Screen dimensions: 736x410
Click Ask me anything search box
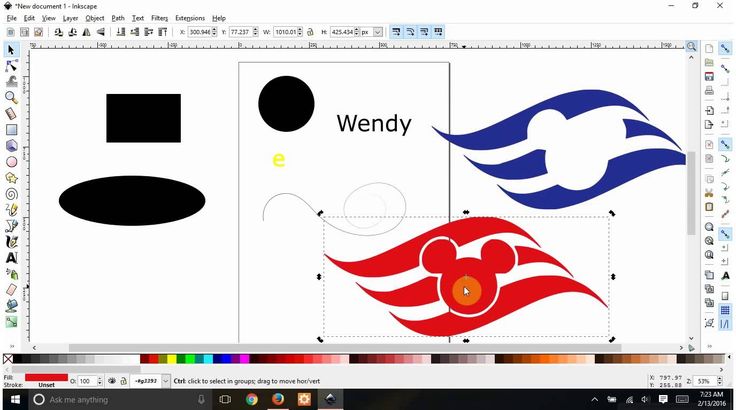[x=116, y=400]
